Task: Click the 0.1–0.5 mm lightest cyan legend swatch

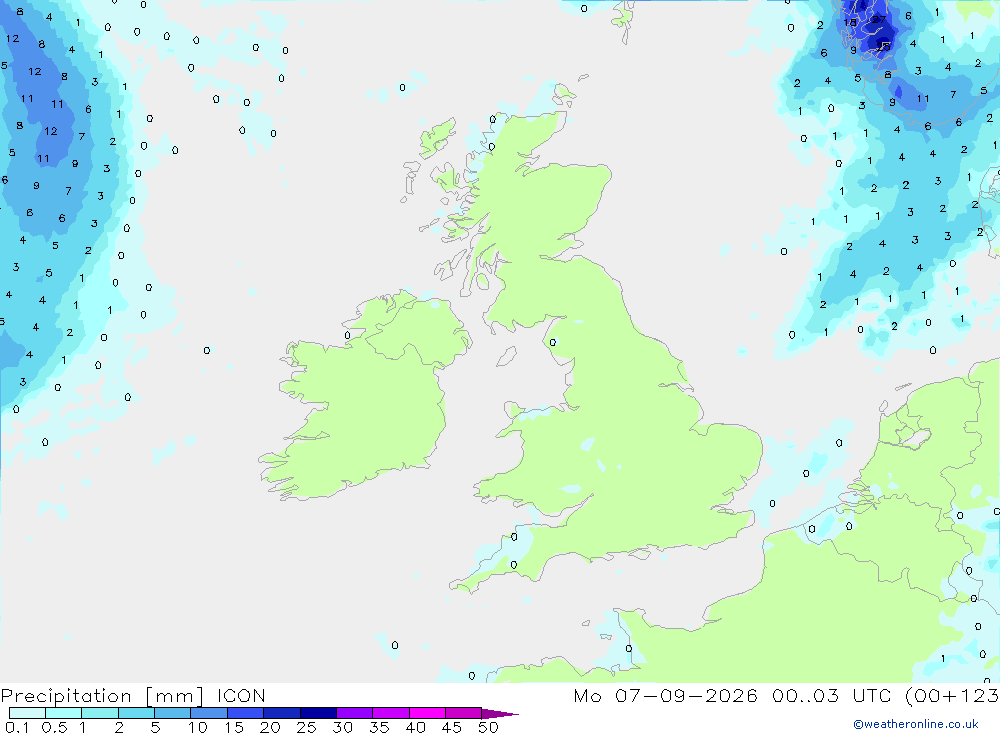Action: (x=27, y=713)
